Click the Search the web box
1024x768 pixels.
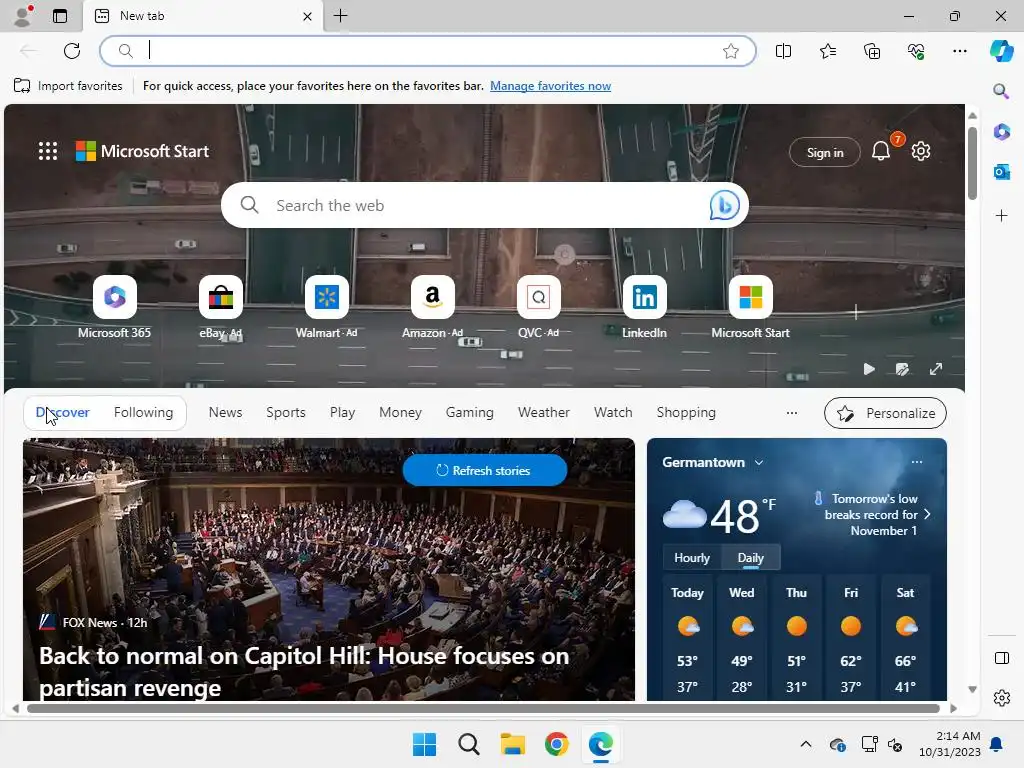tap(485, 205)
